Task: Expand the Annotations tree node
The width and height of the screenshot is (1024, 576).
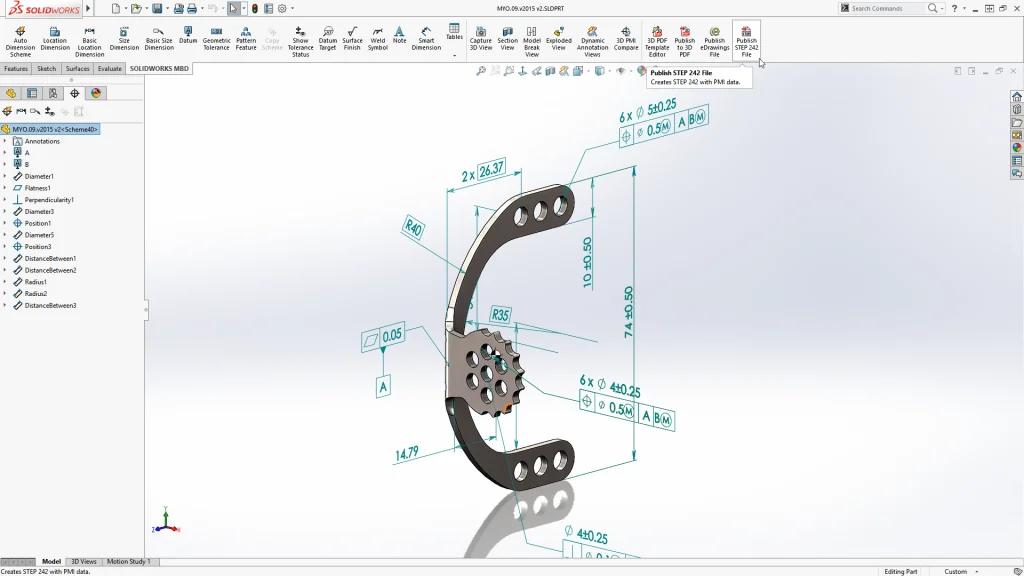Action: point(5,141)
